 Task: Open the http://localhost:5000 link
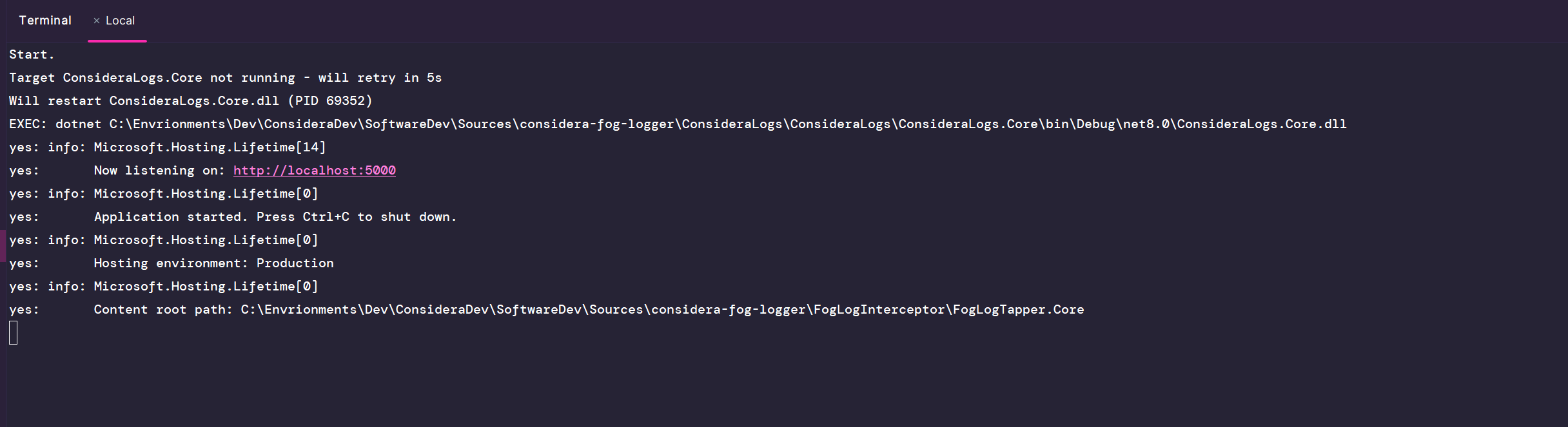click(x=315, y=171)
